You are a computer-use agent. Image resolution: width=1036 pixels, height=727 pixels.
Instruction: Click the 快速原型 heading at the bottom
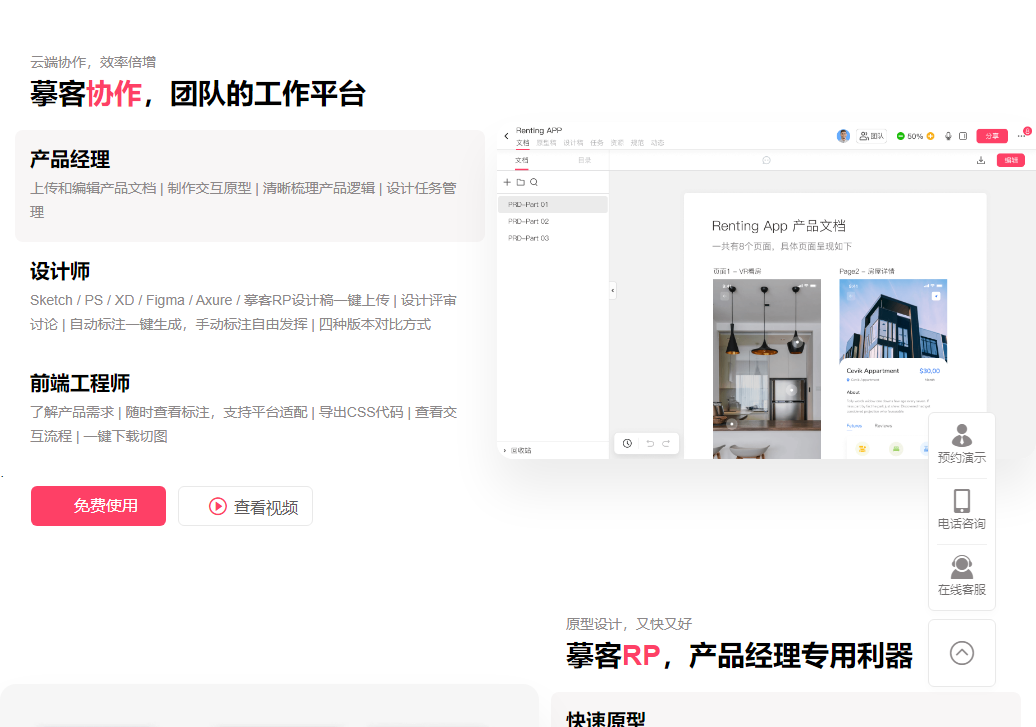point(606,719)
